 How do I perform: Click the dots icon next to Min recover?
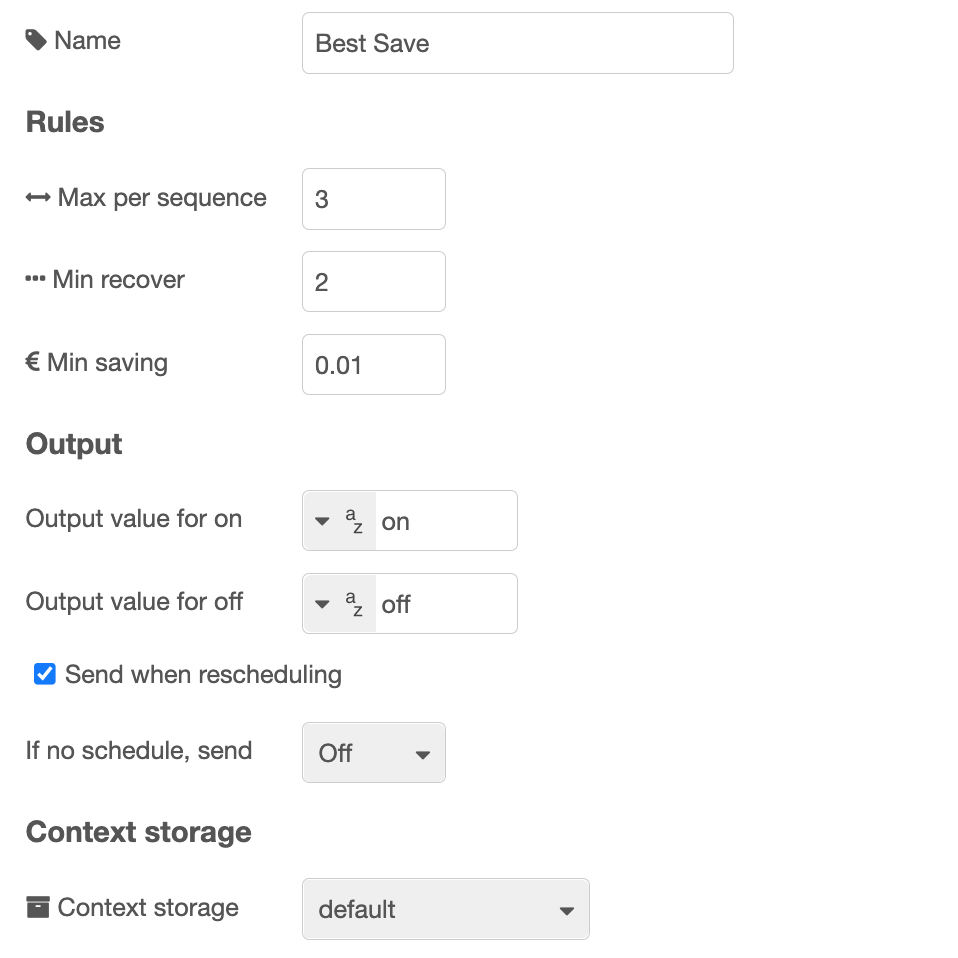click(x=35, y=279)
